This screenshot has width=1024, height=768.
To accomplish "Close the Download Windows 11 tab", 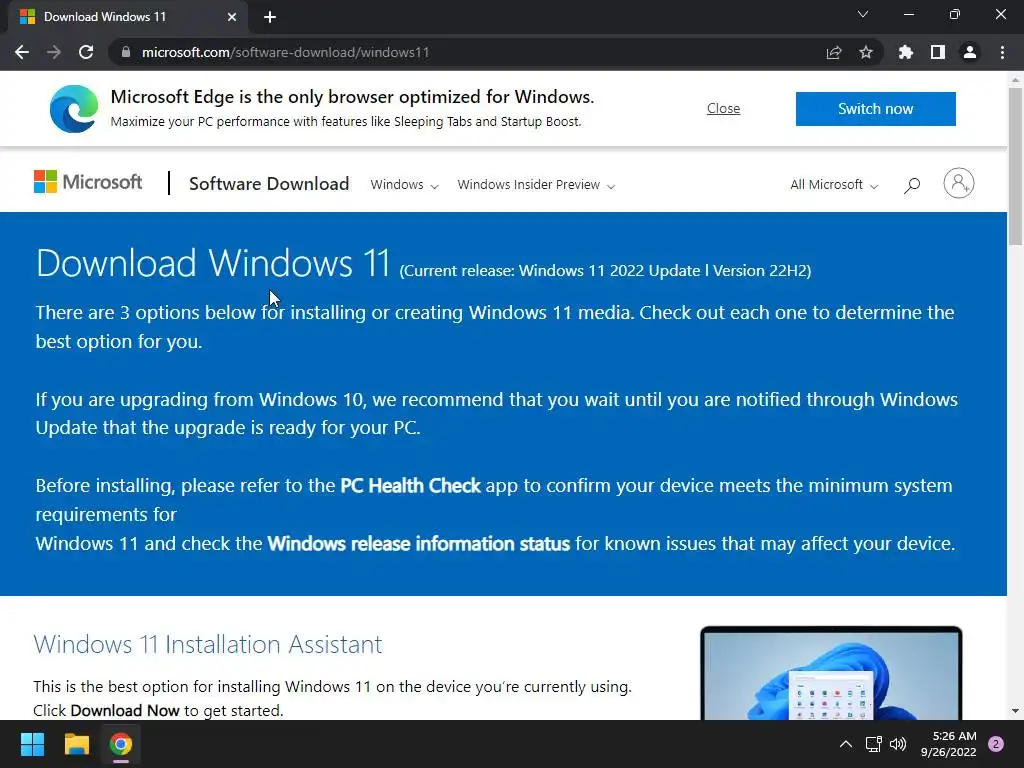I will tap(232, 17).
